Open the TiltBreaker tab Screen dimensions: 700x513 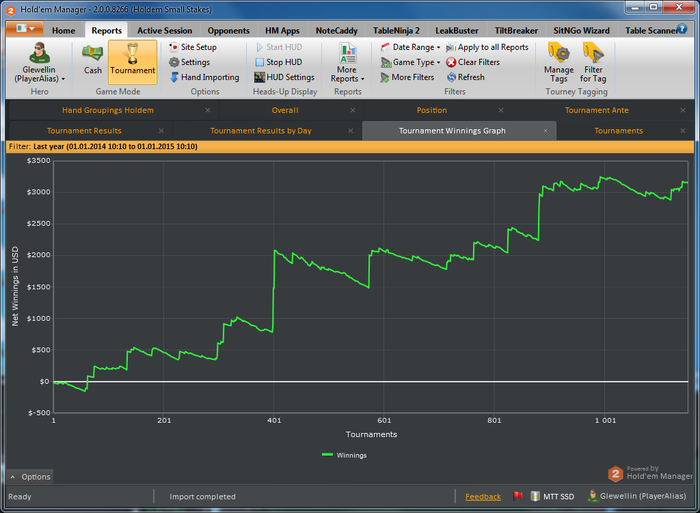click(516, 30)
